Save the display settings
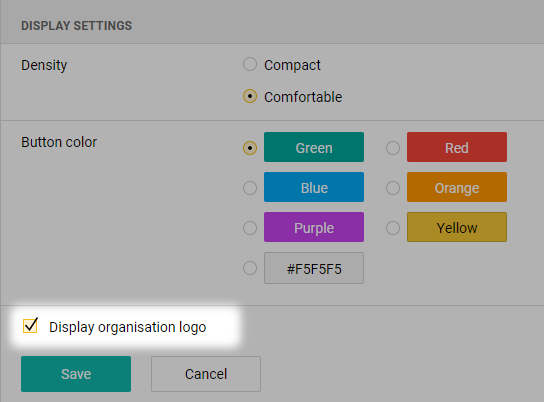 coord(76,374)
